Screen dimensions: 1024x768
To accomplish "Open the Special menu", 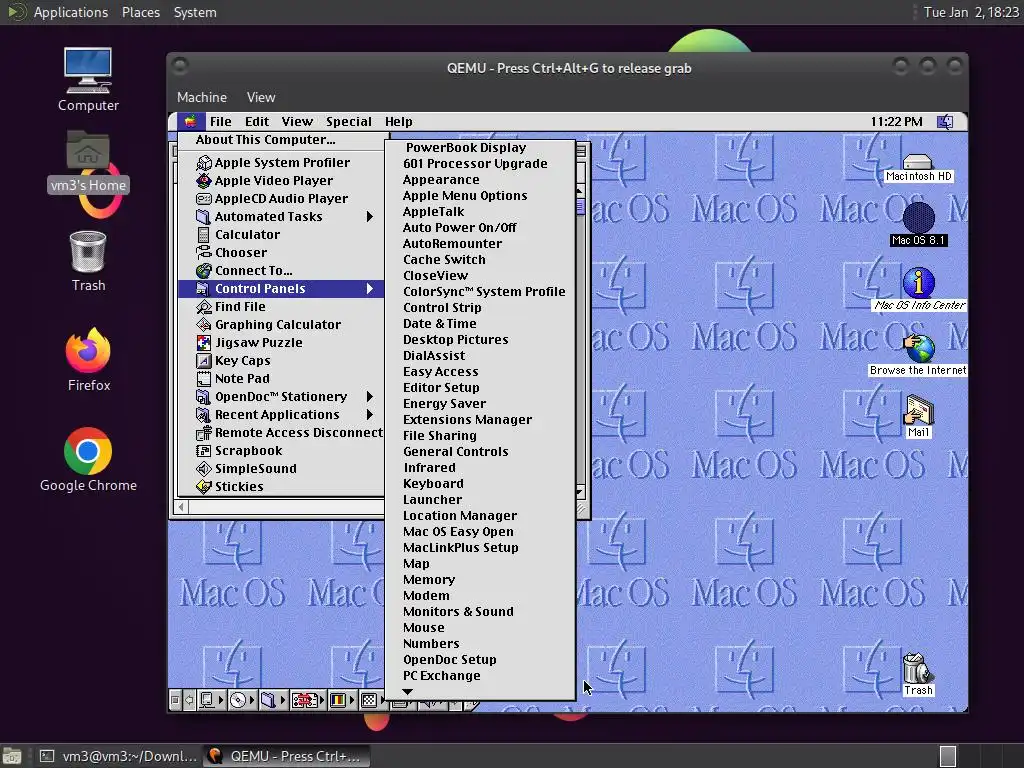I will tap(349, 121).
